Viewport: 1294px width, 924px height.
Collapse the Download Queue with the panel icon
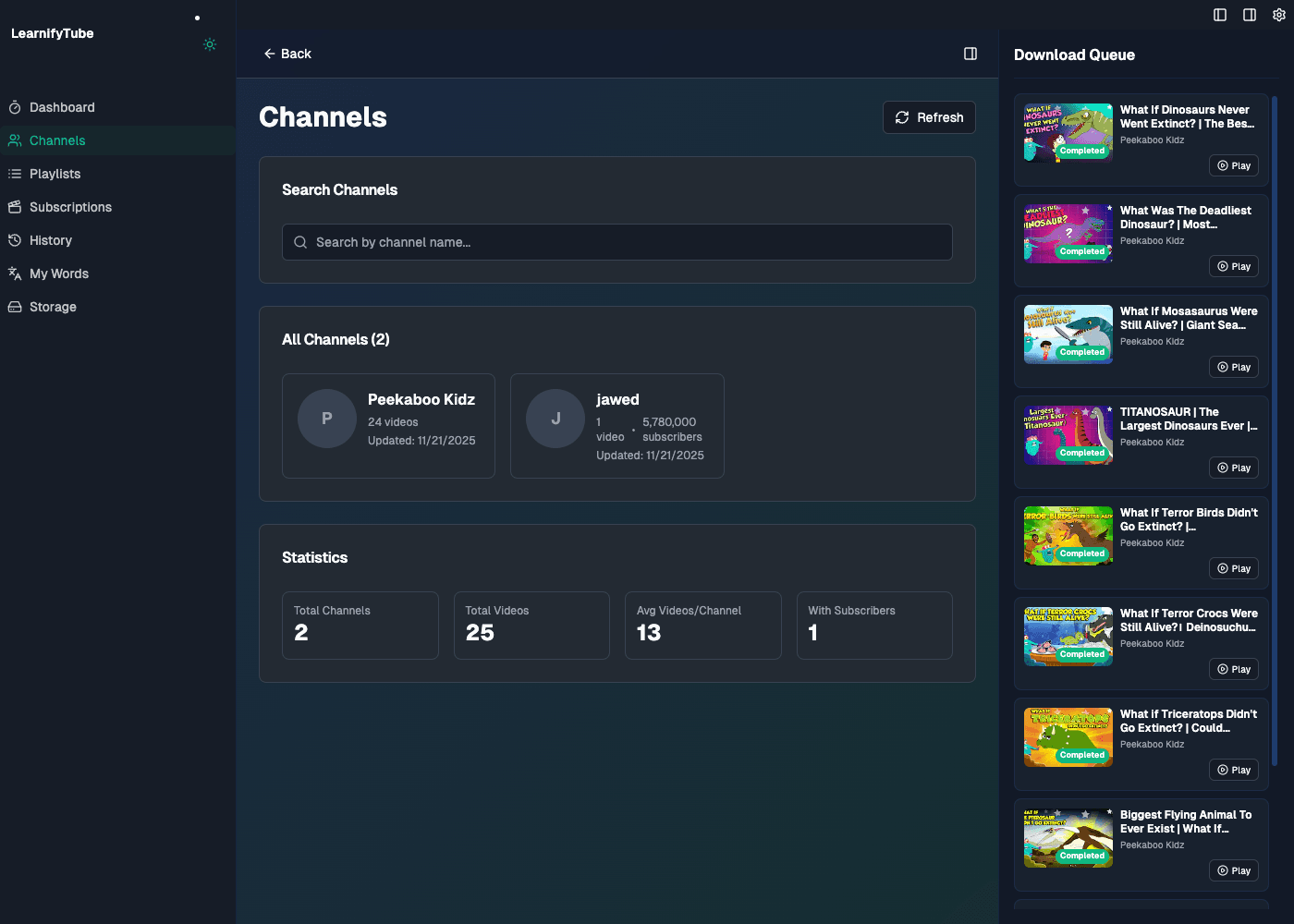(970, 53)
